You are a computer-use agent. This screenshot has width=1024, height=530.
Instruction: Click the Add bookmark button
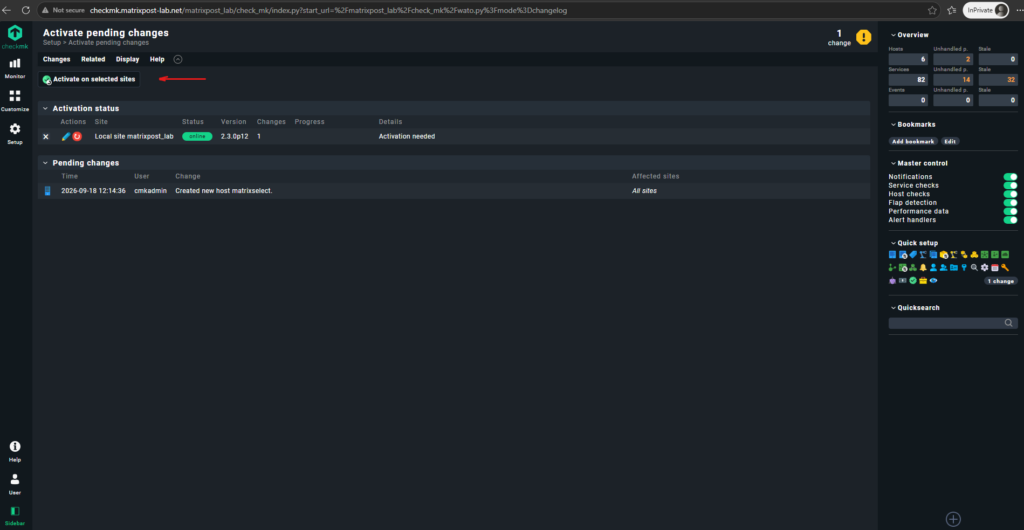[x=913, y=141]
